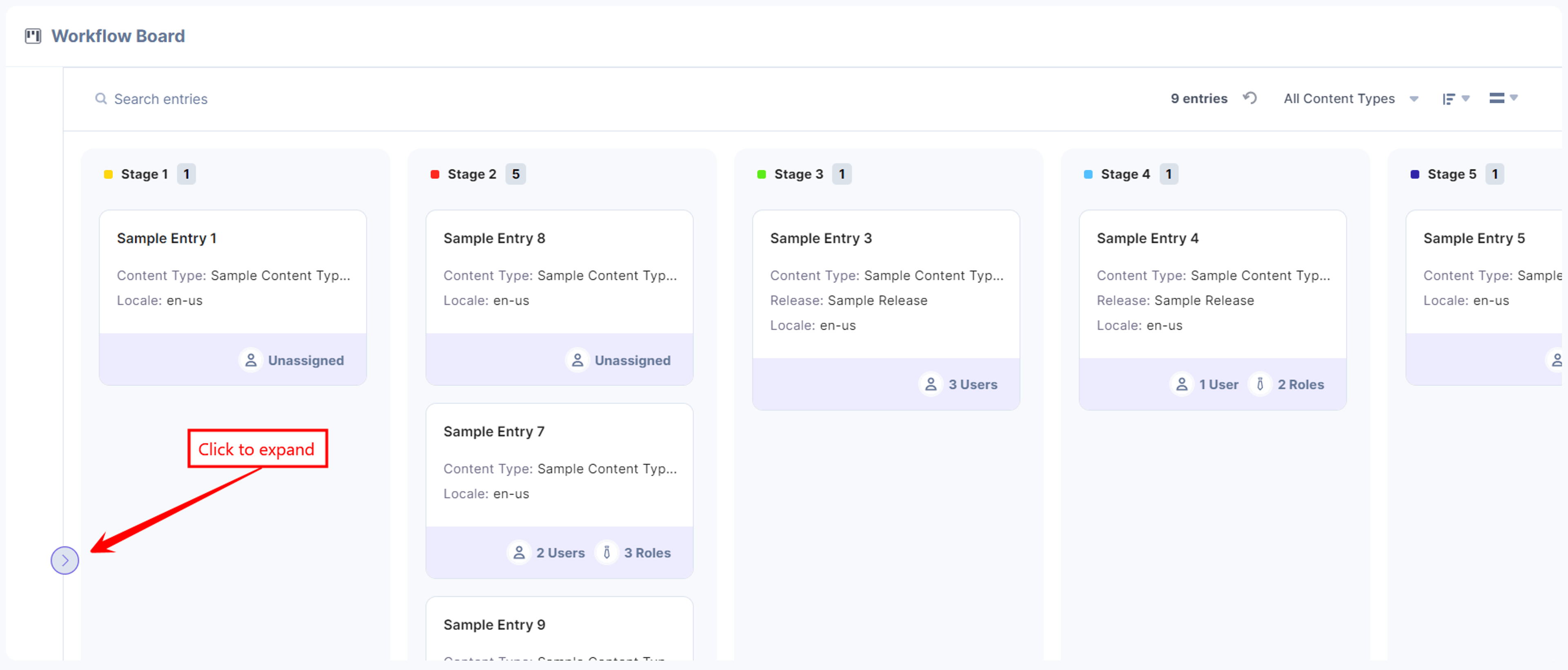Viewport: 1568px width, 670px height.
Task: Click the Stage 4 entry count badge
Action: point(1169,174)
